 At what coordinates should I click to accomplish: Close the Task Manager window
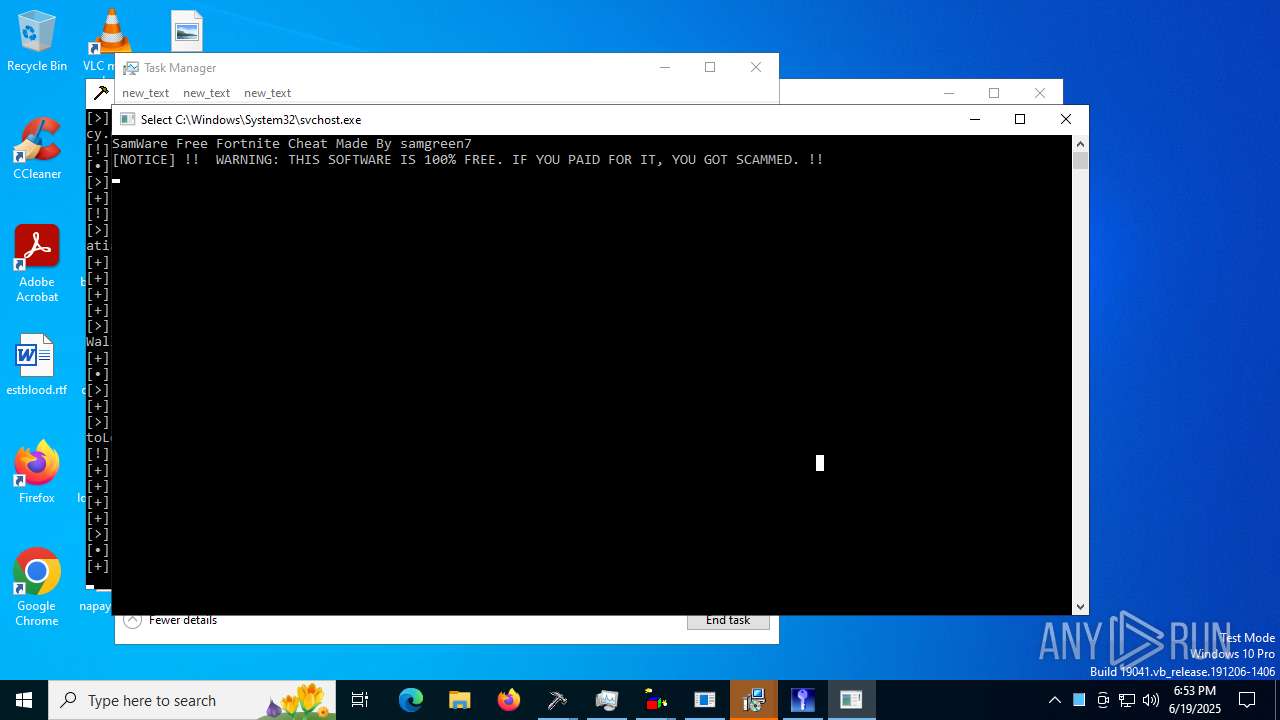(x=756, y=67)
